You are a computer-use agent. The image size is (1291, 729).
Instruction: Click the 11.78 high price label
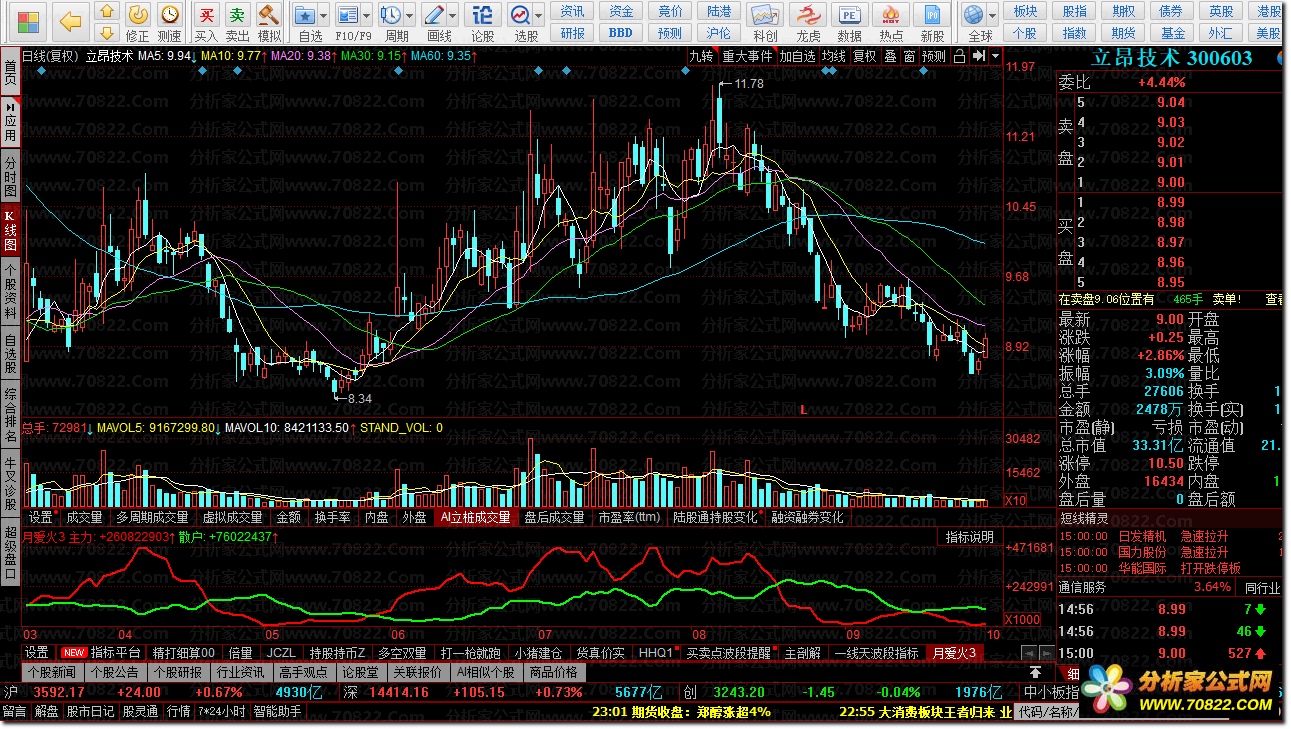pos(748,84)
